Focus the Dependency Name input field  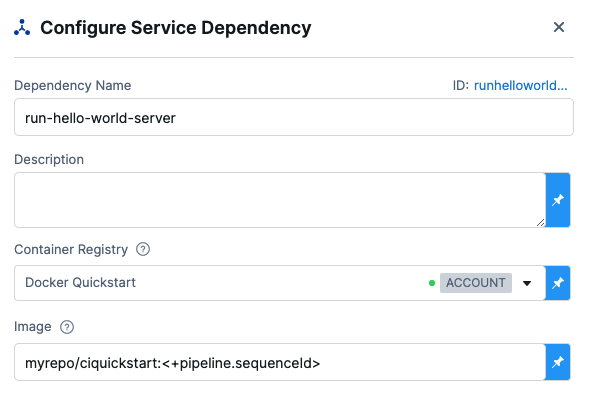point(294,117)
